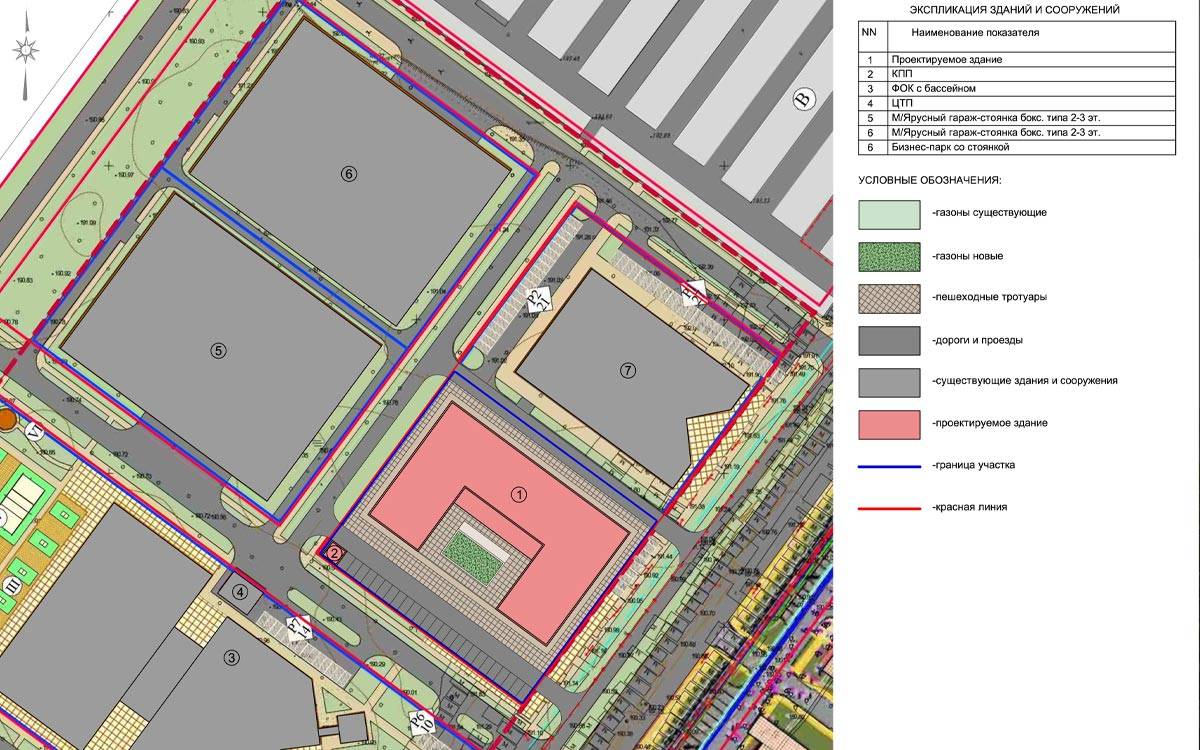The height and width of the screenshot is (750, 1200).
Task: Pick the light green existing lawns swatch
Action: pyautogui.click(x=889, y=214)
